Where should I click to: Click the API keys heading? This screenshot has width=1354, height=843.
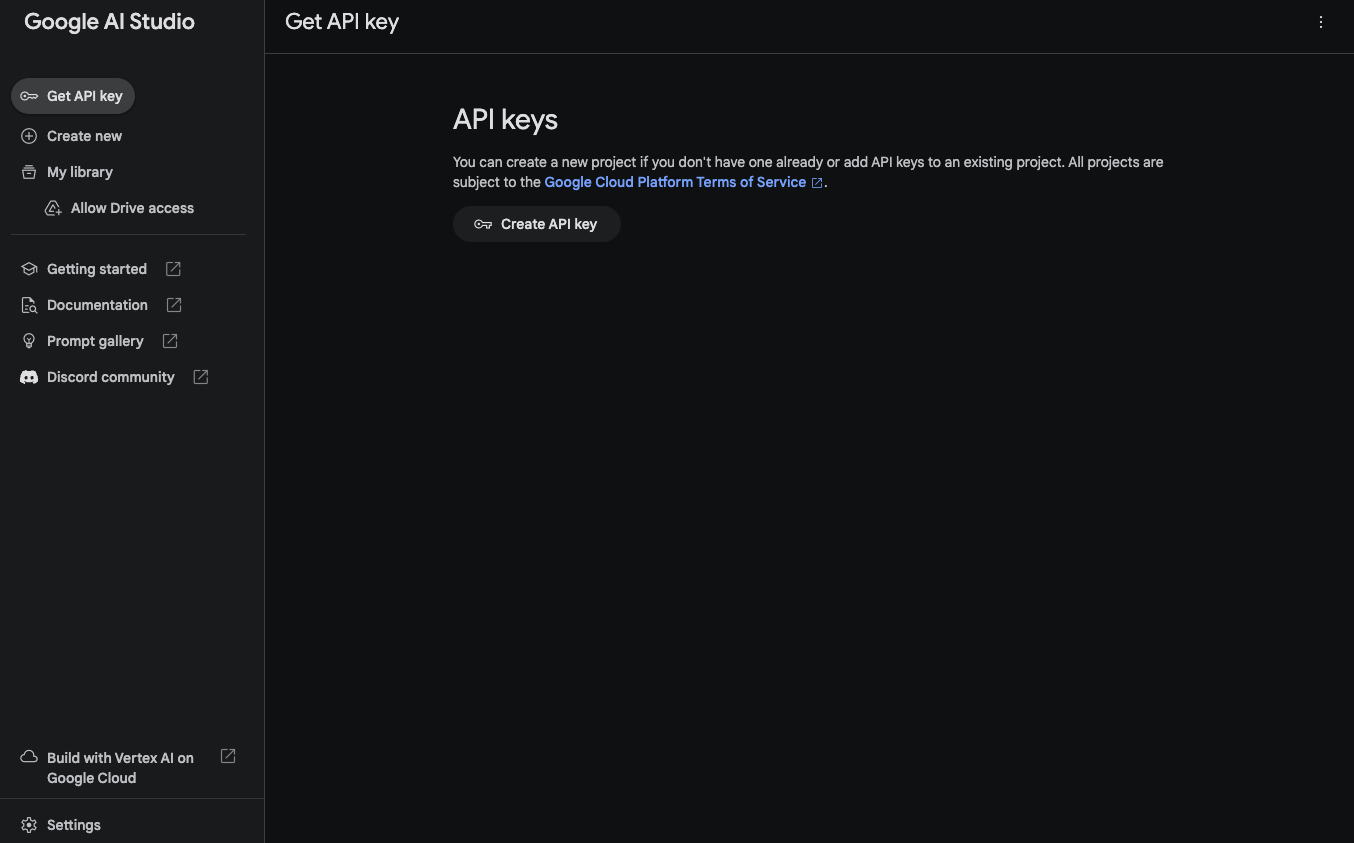[x=505, y=119]
